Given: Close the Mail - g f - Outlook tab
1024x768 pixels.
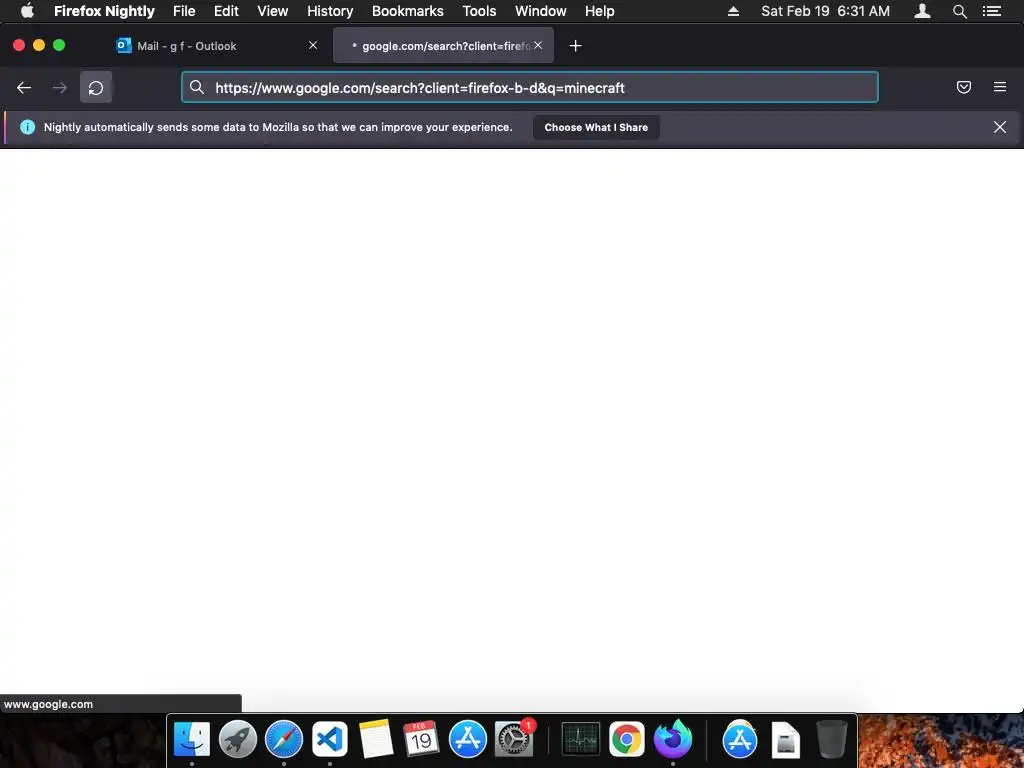Looking at the screenshot, I should pos(313,45).
